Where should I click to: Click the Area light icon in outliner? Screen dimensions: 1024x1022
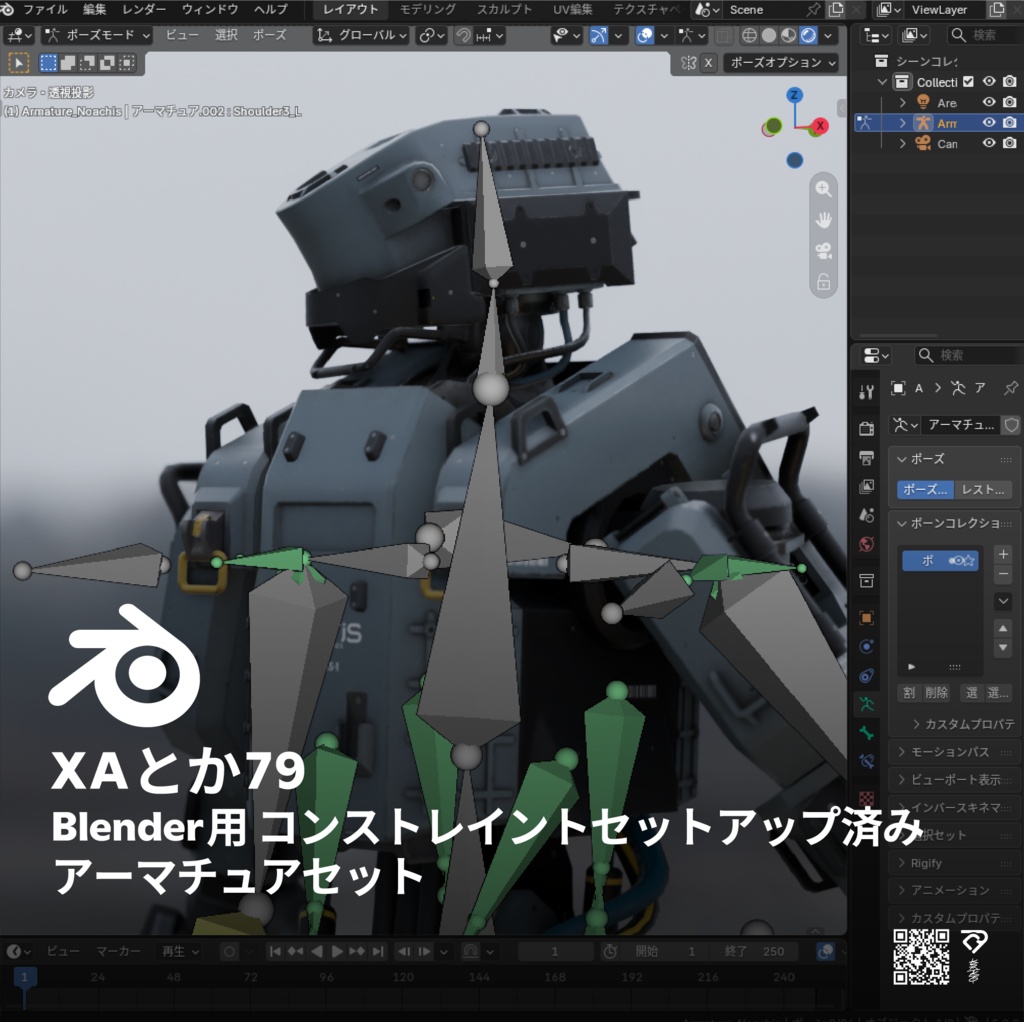923,103
